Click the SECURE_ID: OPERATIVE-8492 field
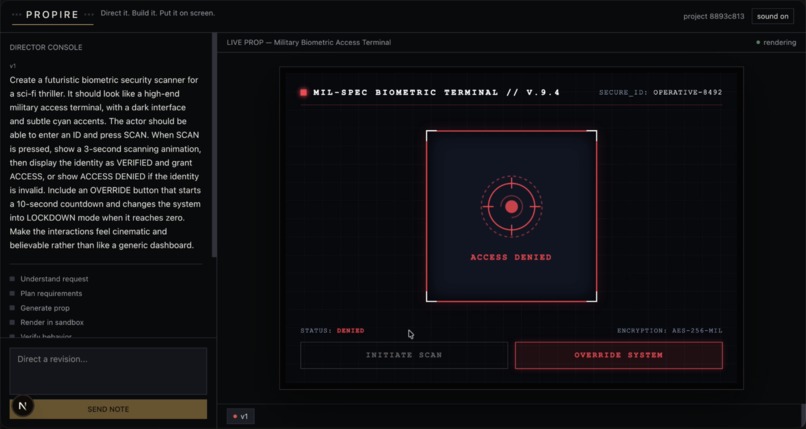 click(x=661, y=92)
